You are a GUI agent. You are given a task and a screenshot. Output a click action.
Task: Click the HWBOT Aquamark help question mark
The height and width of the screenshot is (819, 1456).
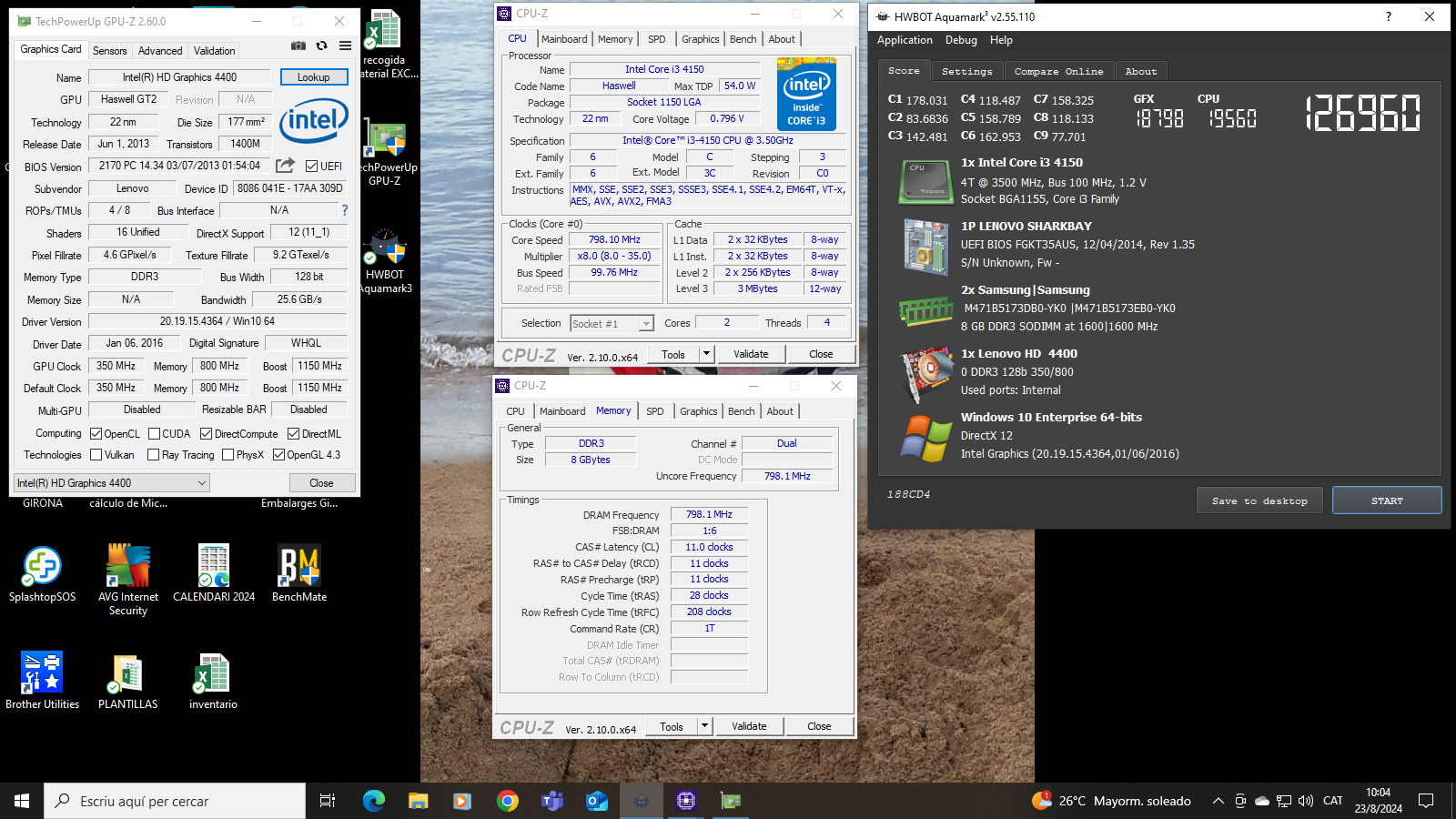(x=1388, y=16)
